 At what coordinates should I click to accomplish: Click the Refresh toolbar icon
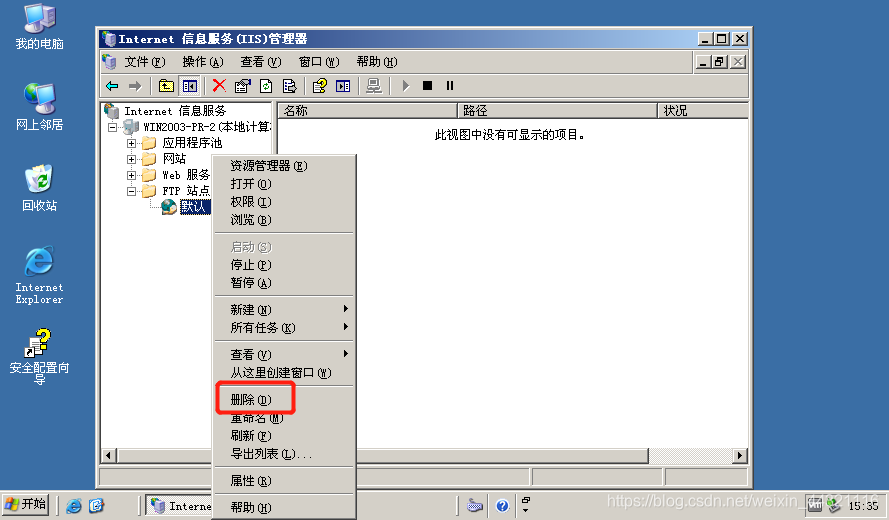pos(266,86)
